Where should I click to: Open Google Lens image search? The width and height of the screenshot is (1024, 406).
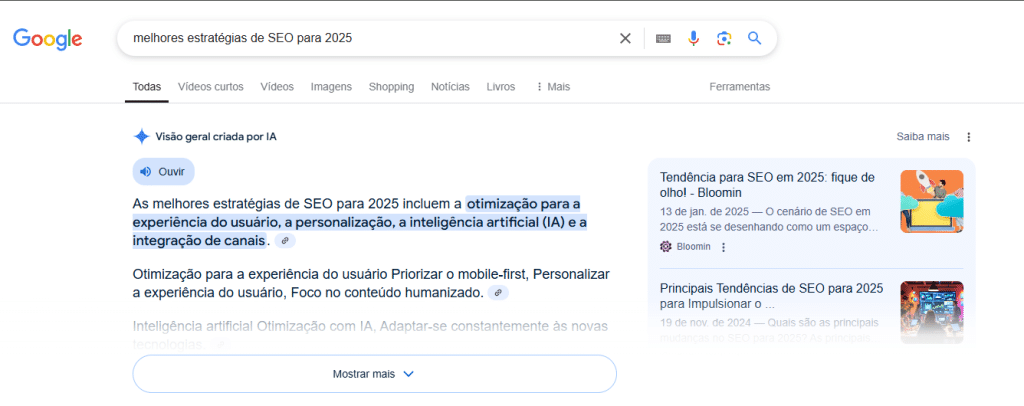click(x=724, y=39)
